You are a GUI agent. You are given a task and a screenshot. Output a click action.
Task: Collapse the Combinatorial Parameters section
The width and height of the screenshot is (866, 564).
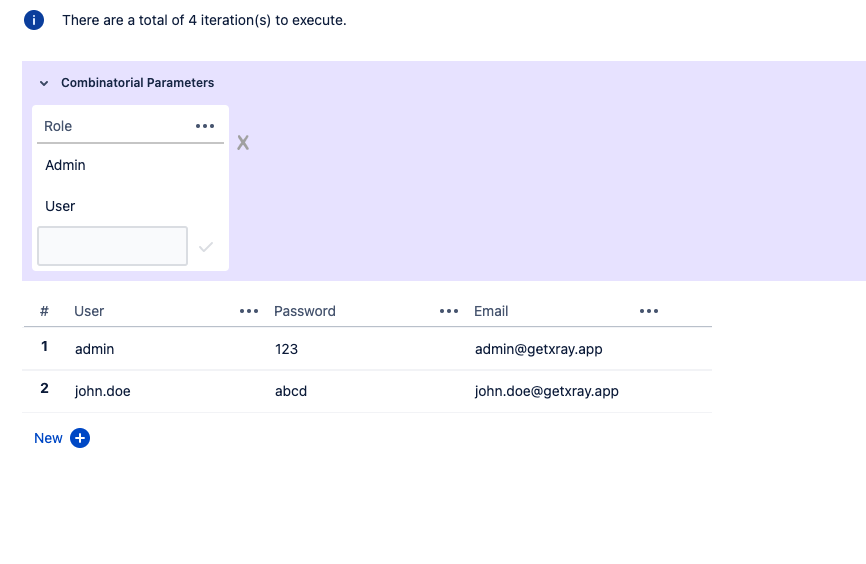click(44, 83)
